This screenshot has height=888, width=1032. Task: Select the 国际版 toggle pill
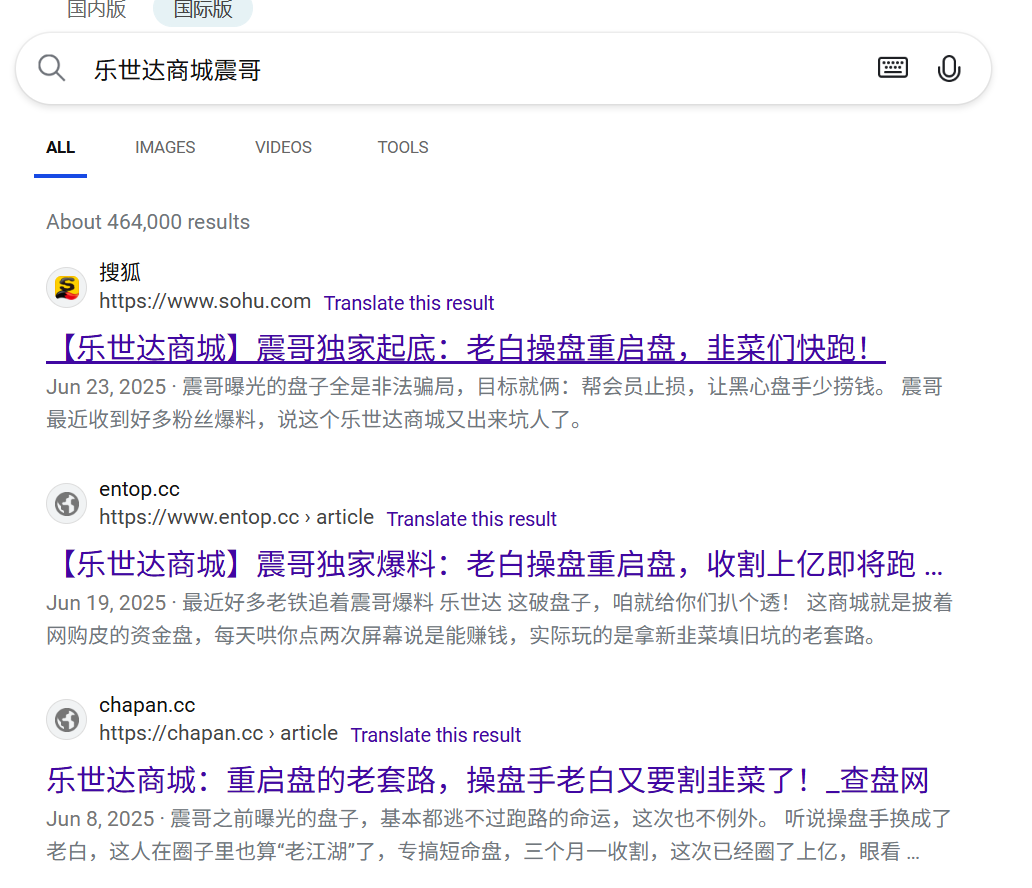pos(202,11)
